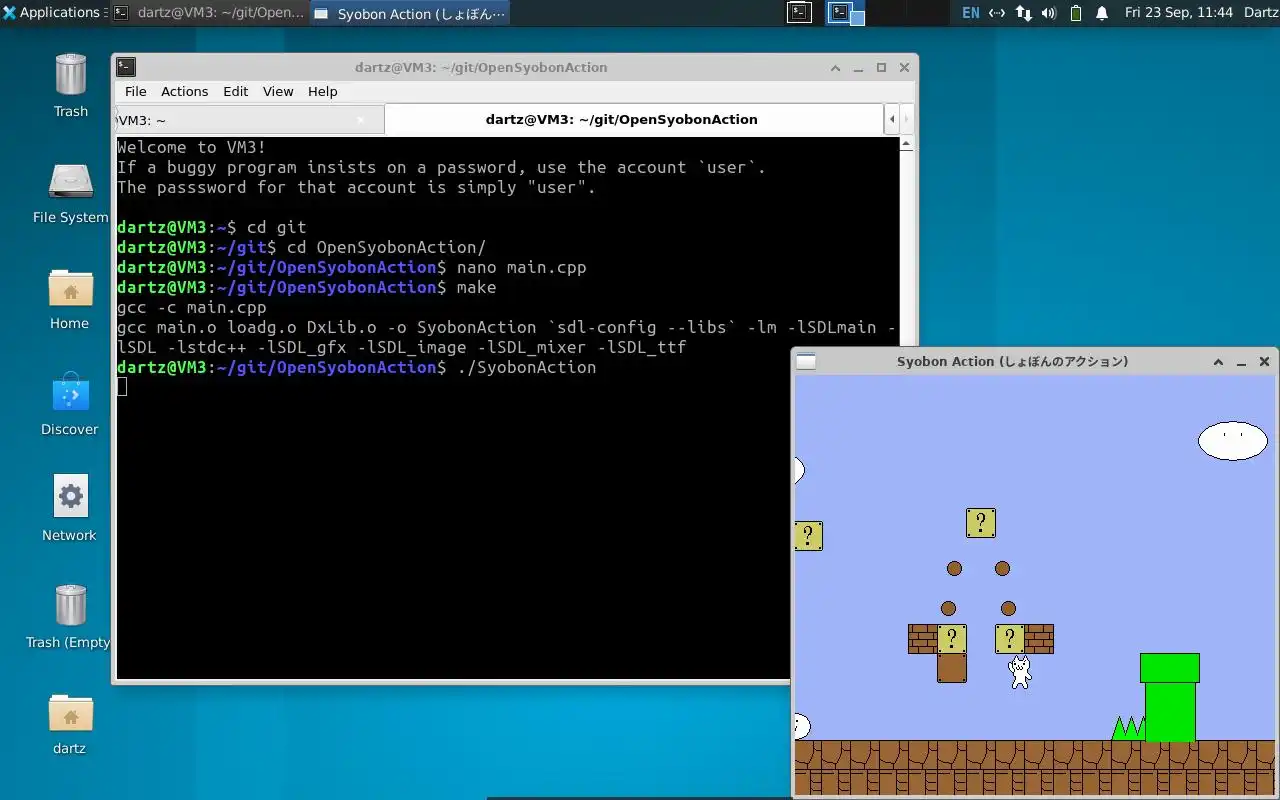Click the terminal scrollbar up arrow
Screen dimensions: 1280x800
pos(907,143)
